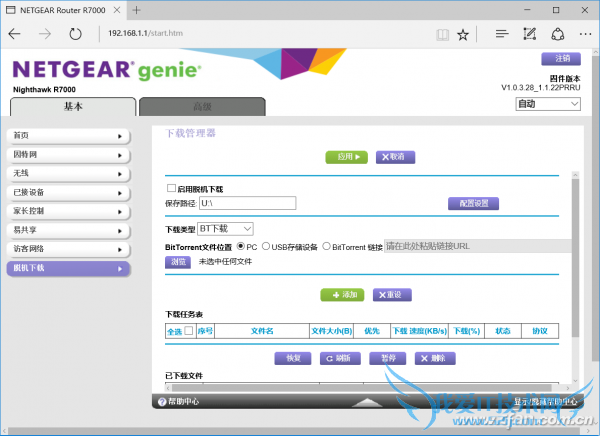600x436 pixels.
Task: Click 下载(%) column header
Action: tap(466, 331)
